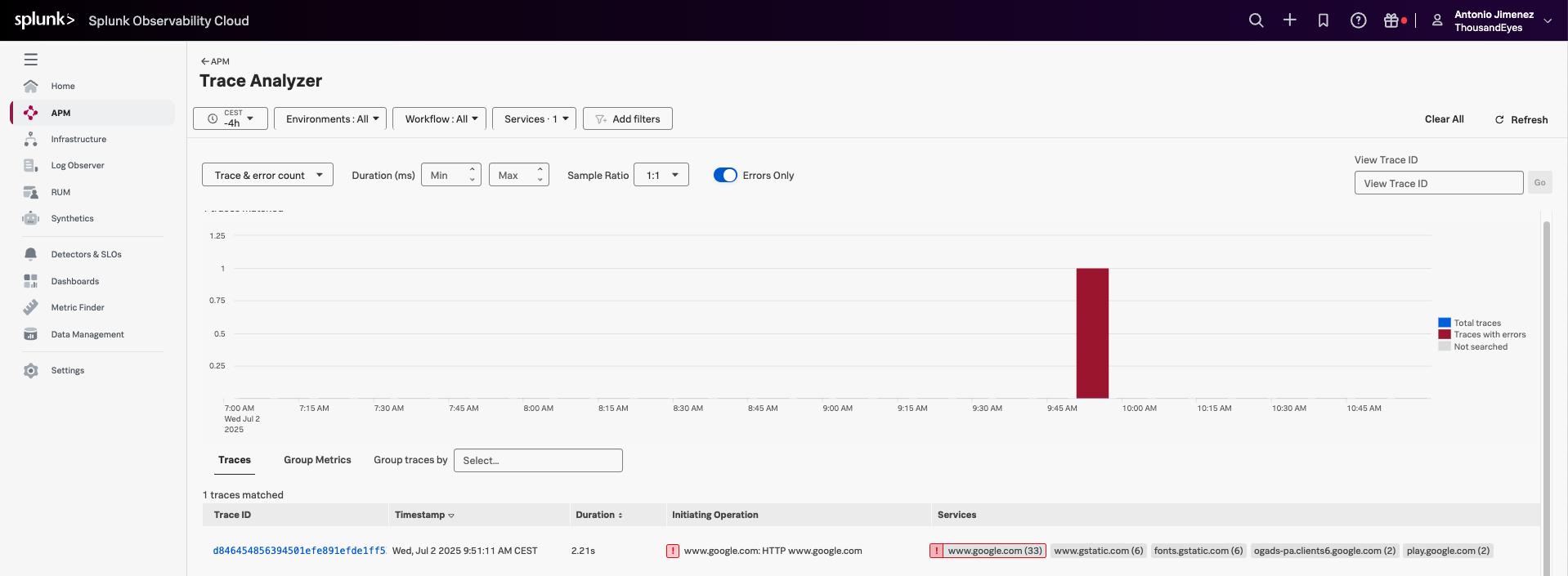Click the www.gstatic.com (6) service tag
The height and width of the screenshot is (576, 1568).
(x=1099, y=551)
